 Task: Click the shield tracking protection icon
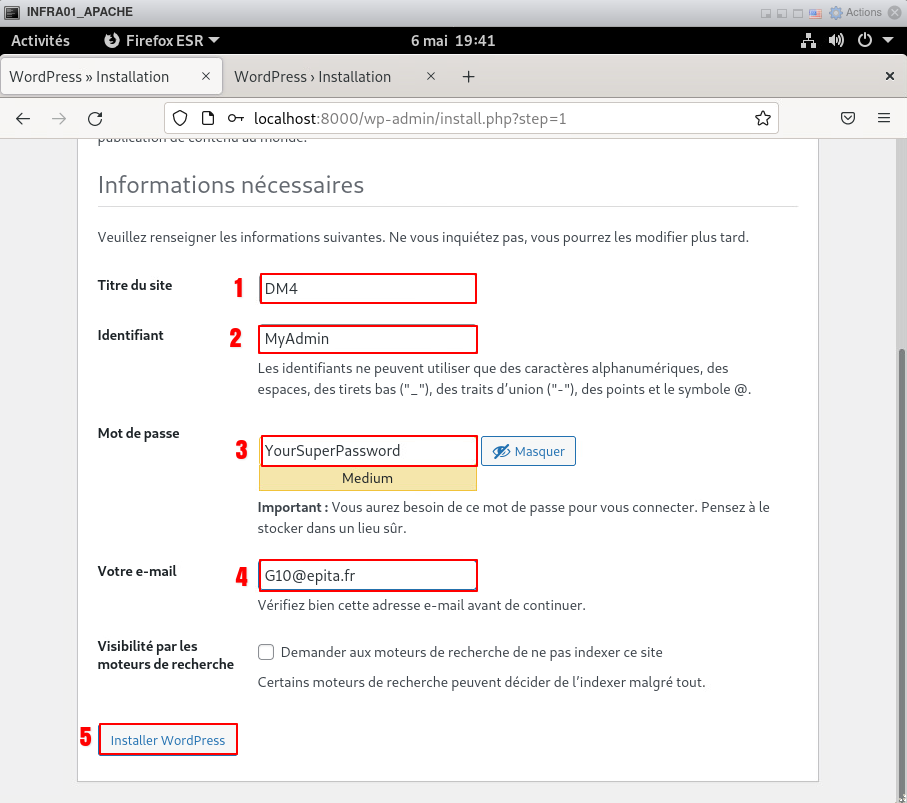click(x=180, y=118)
